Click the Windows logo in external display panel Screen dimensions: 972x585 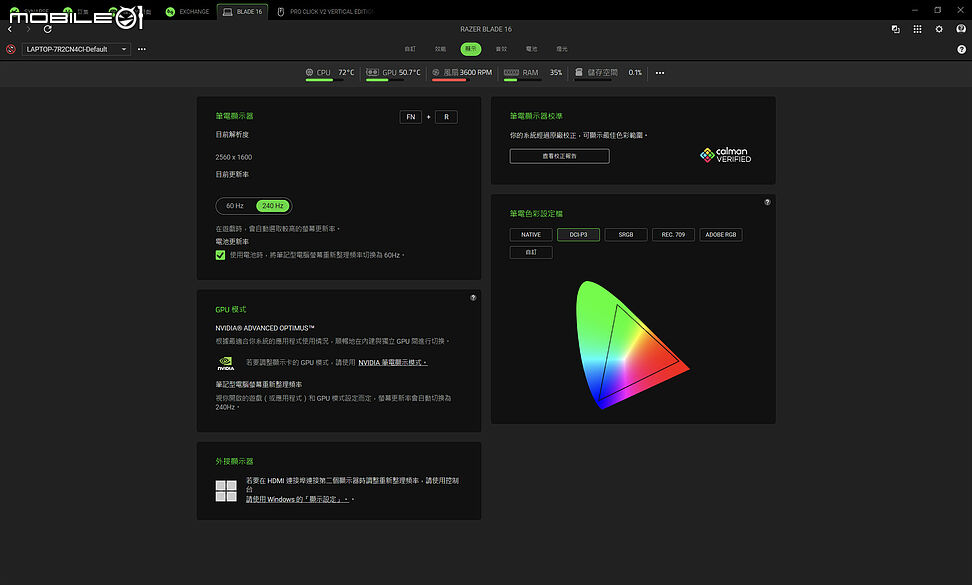click(226, 491)
